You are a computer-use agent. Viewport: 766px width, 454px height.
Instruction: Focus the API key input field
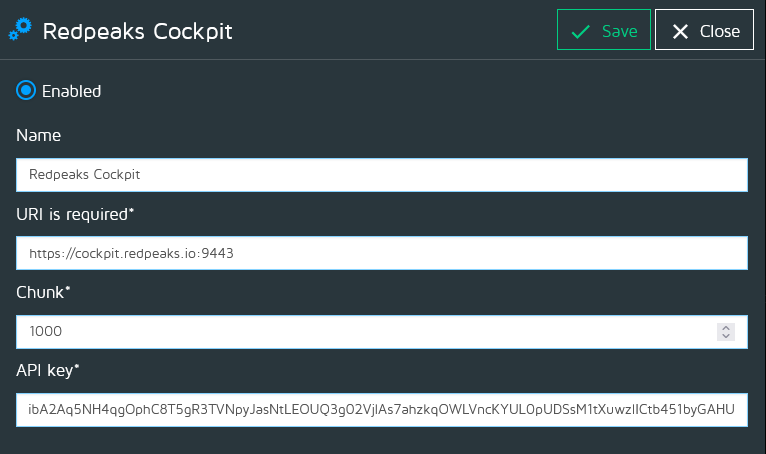382,409
